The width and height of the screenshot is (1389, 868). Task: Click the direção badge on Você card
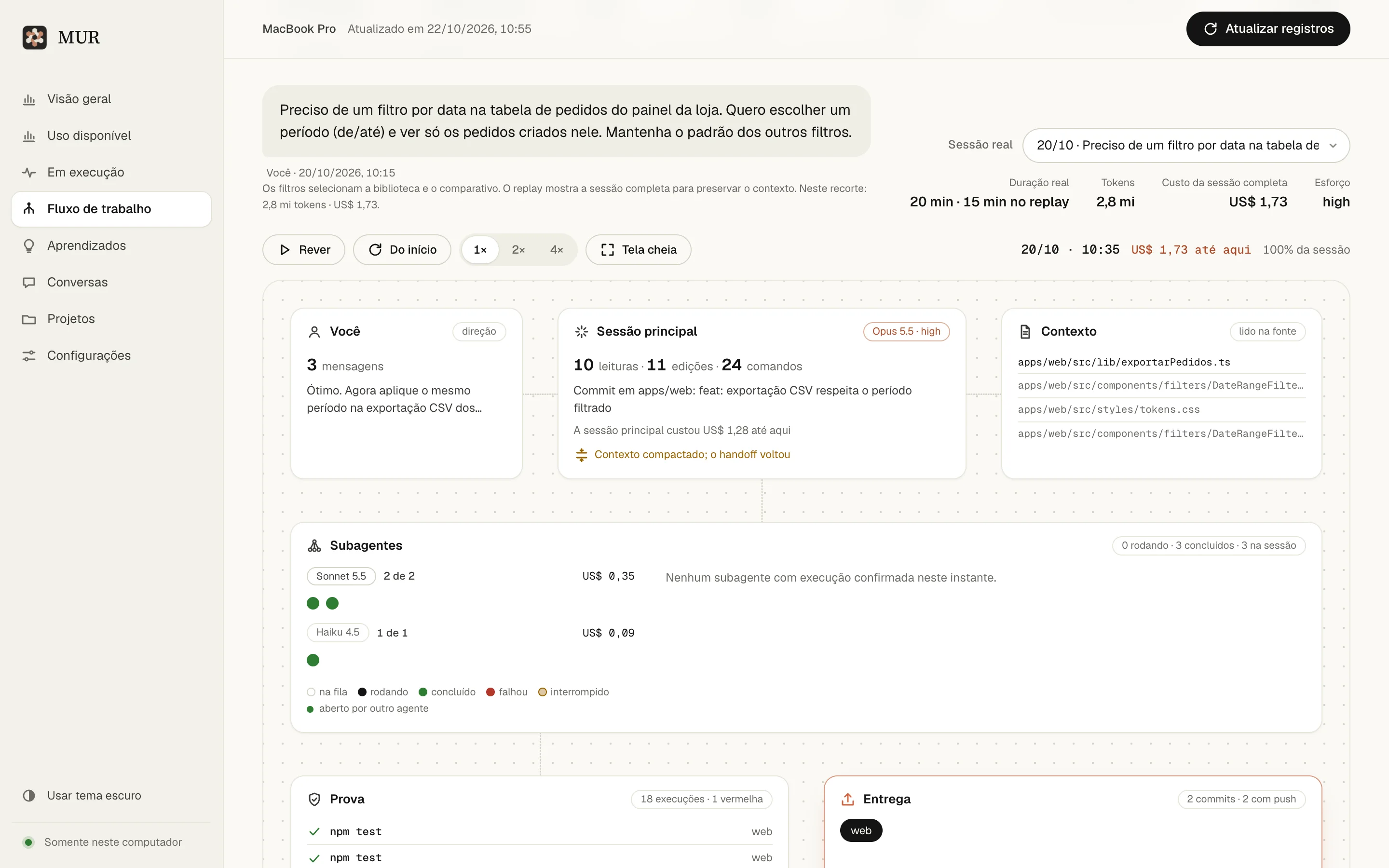[479, 331]
